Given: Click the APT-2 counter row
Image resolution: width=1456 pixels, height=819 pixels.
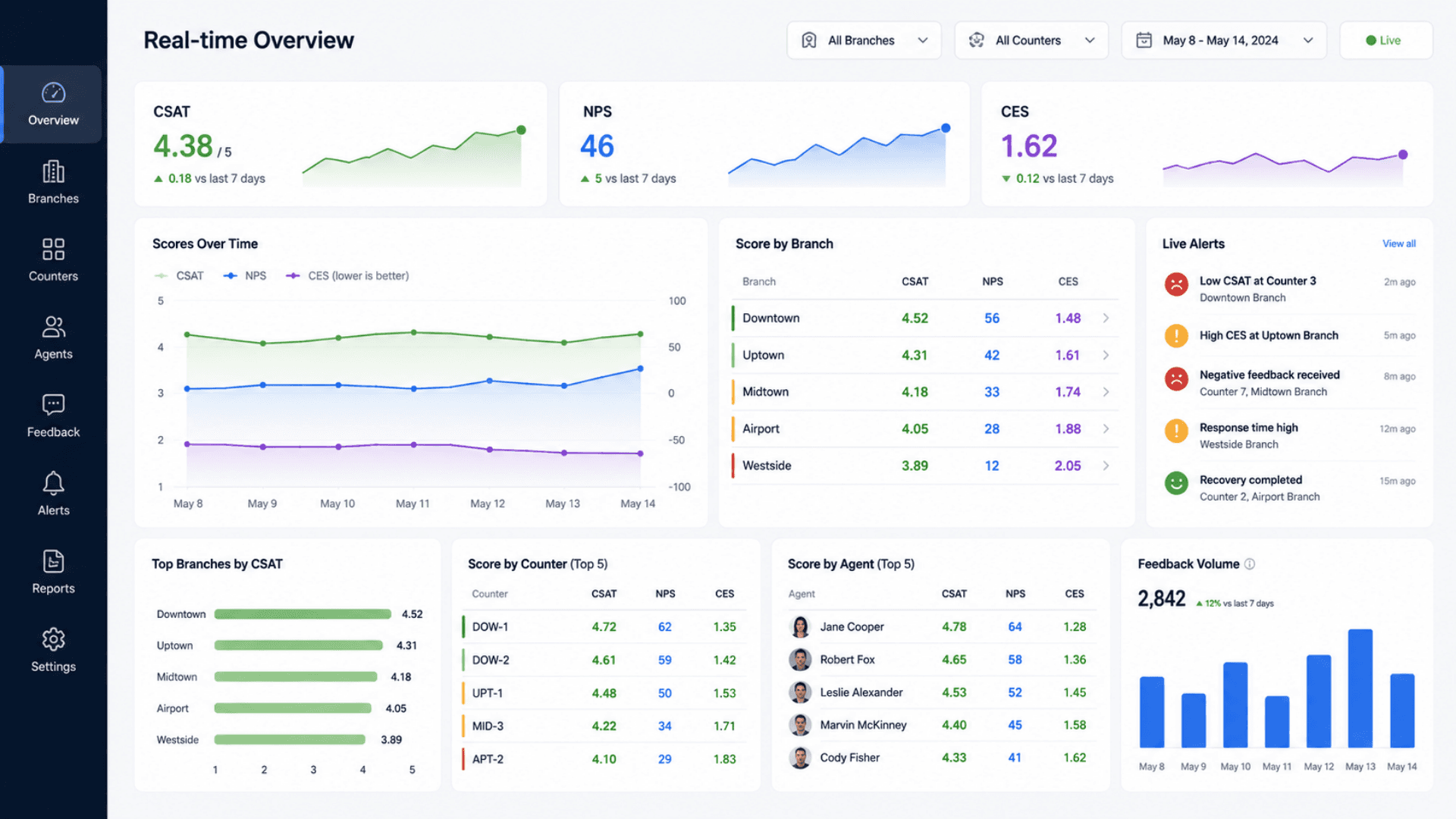Looking at the screenshot, I should (604, 759).
